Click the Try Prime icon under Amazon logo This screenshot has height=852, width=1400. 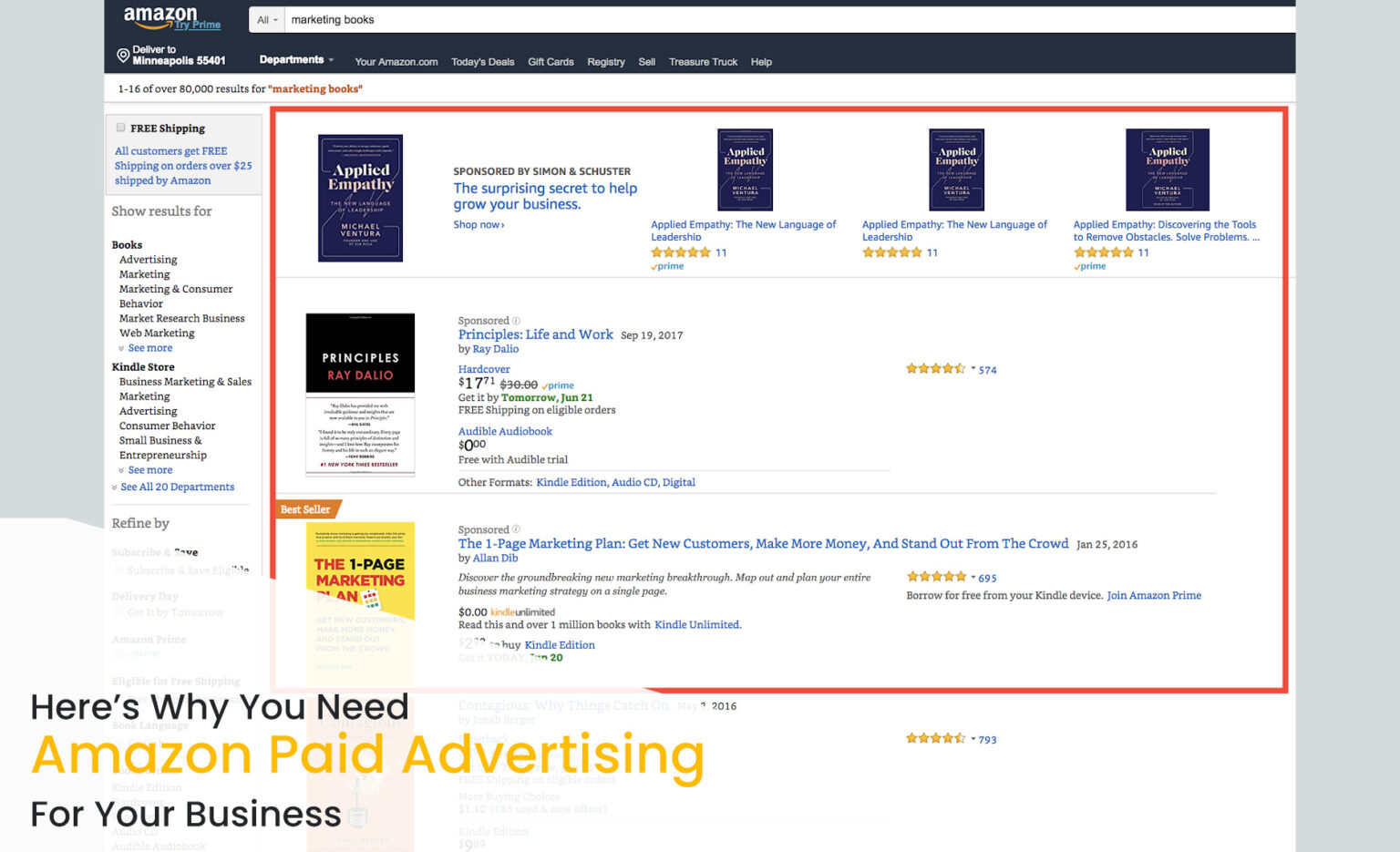click(x=199, y=25)
